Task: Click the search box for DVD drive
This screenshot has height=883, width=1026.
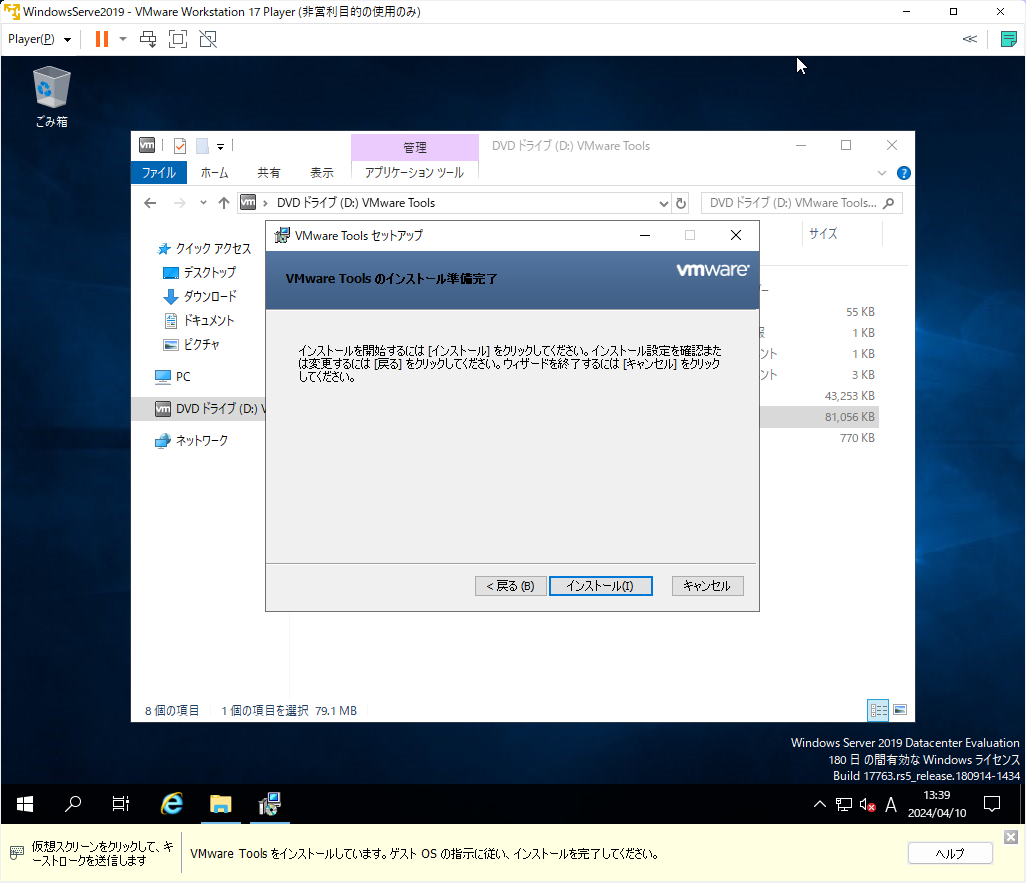Action: pos(802,203)
